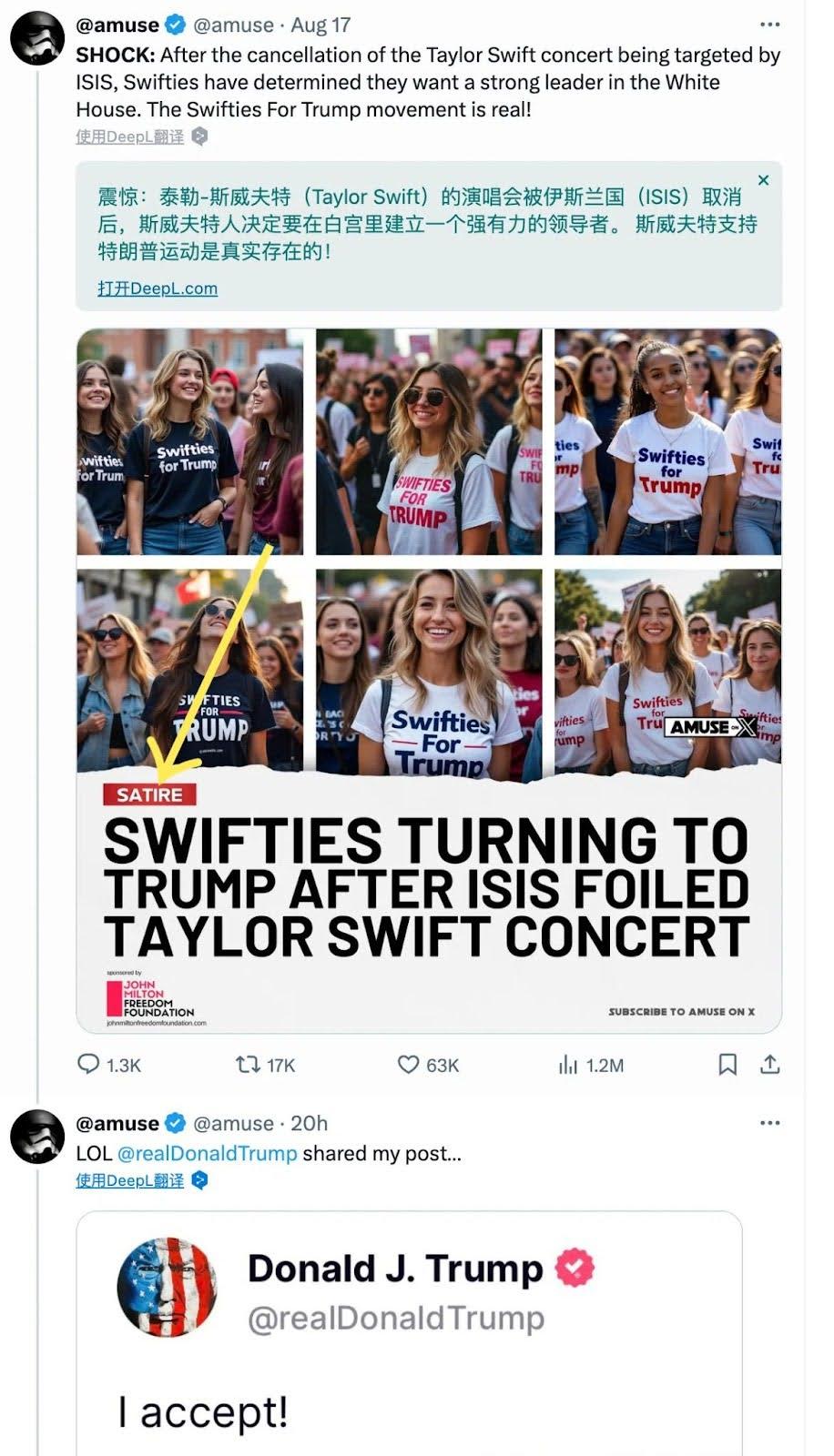Click the repost icon showing 17K
The width and height of the screenshot is (834, 1456).
tap(247, 1064)
